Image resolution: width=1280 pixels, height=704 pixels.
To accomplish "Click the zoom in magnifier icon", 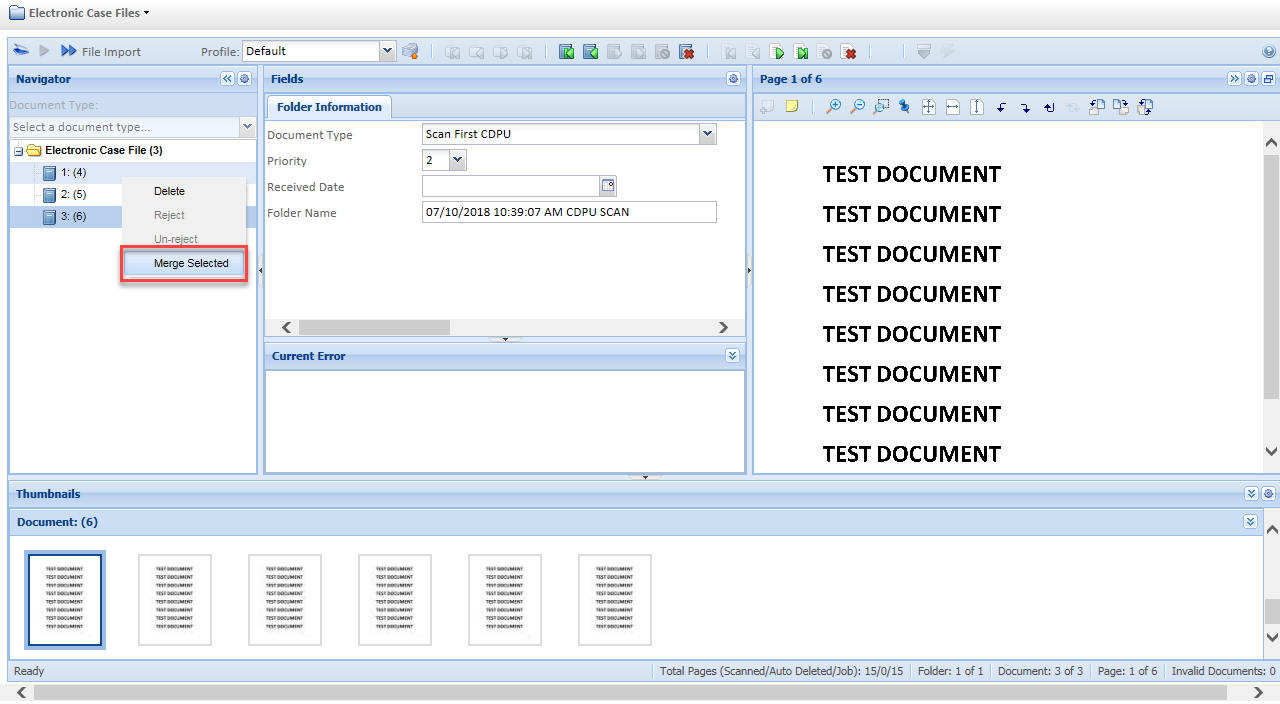I will tap(833, 107).
